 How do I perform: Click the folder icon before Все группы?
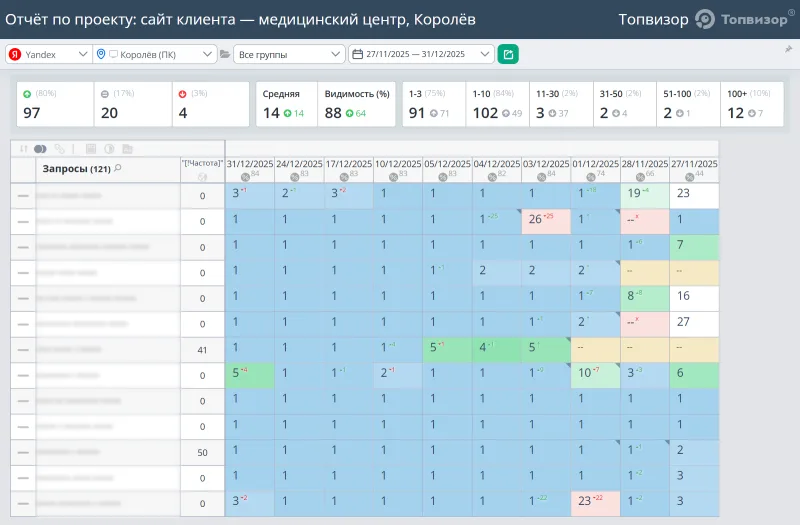coord(224,54)
